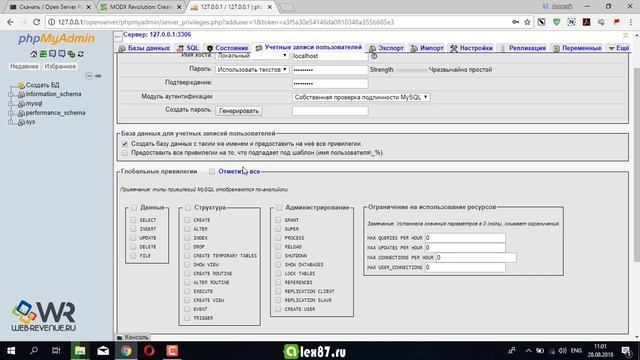Click the Generate password button
This screenshot has width=640, height=360.
click(x=239, y=111)
